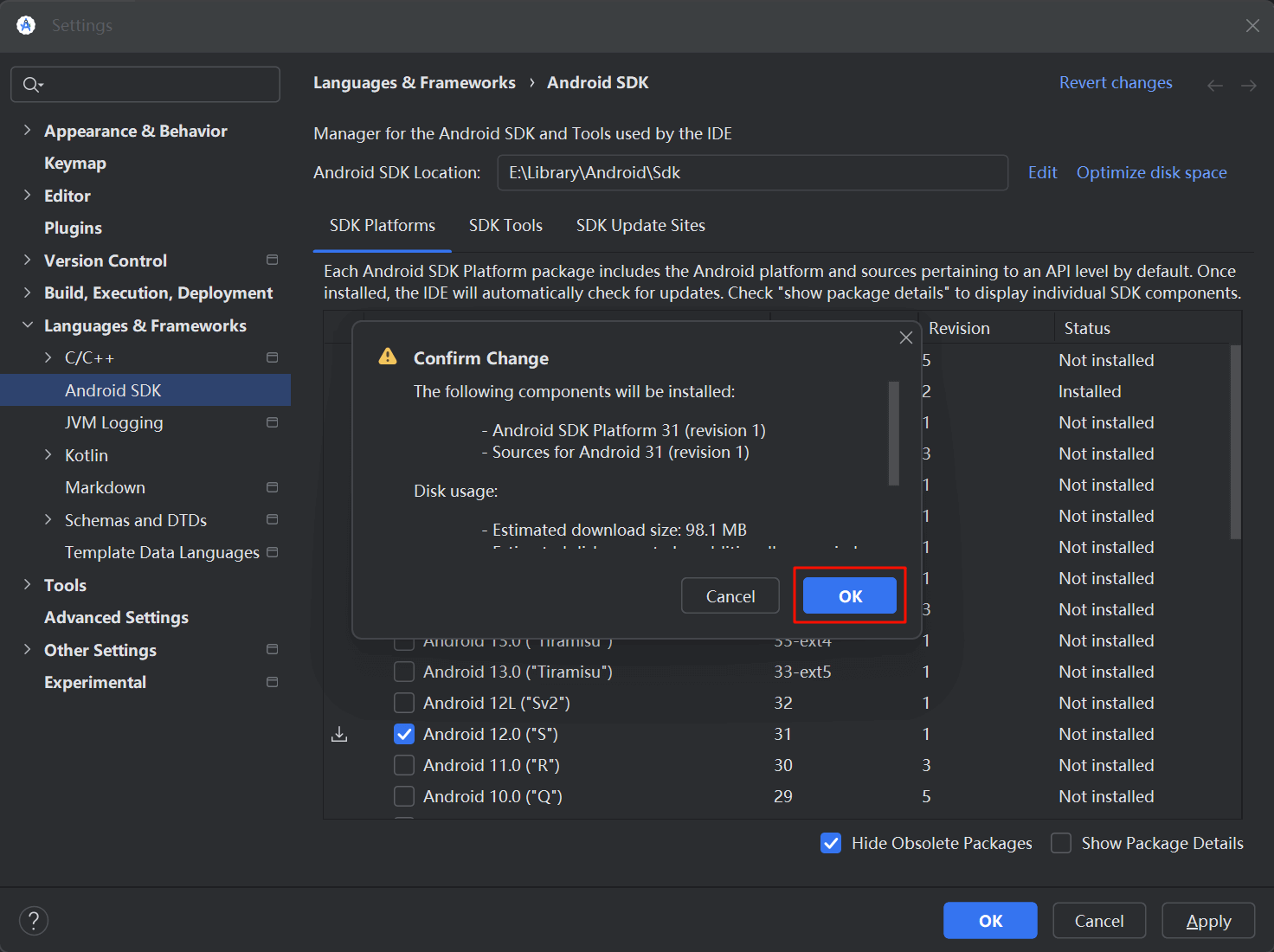Click the Apply button in Settings
Viewport: 1274px width, 952px height.
tap(1208, 921)
